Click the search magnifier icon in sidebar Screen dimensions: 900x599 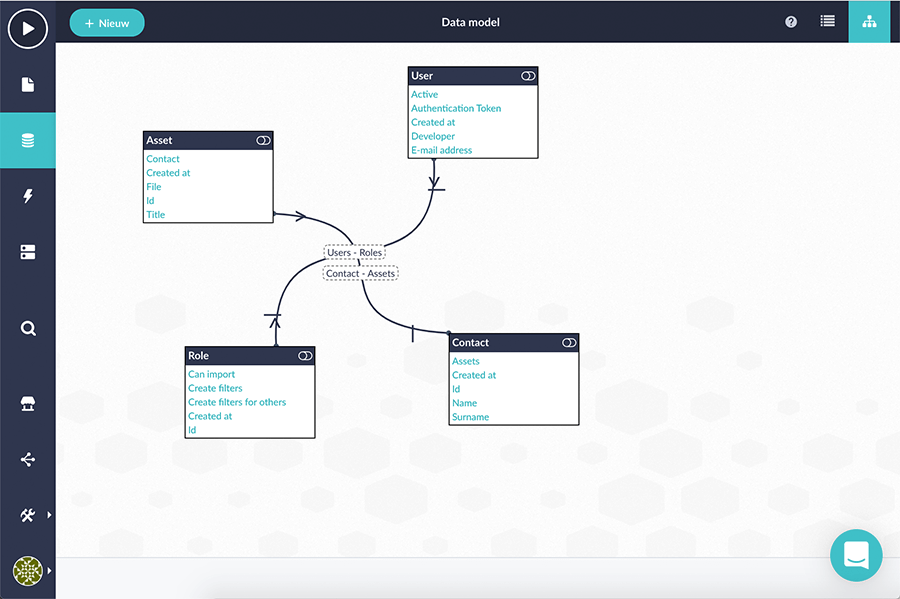coord(28,328)
